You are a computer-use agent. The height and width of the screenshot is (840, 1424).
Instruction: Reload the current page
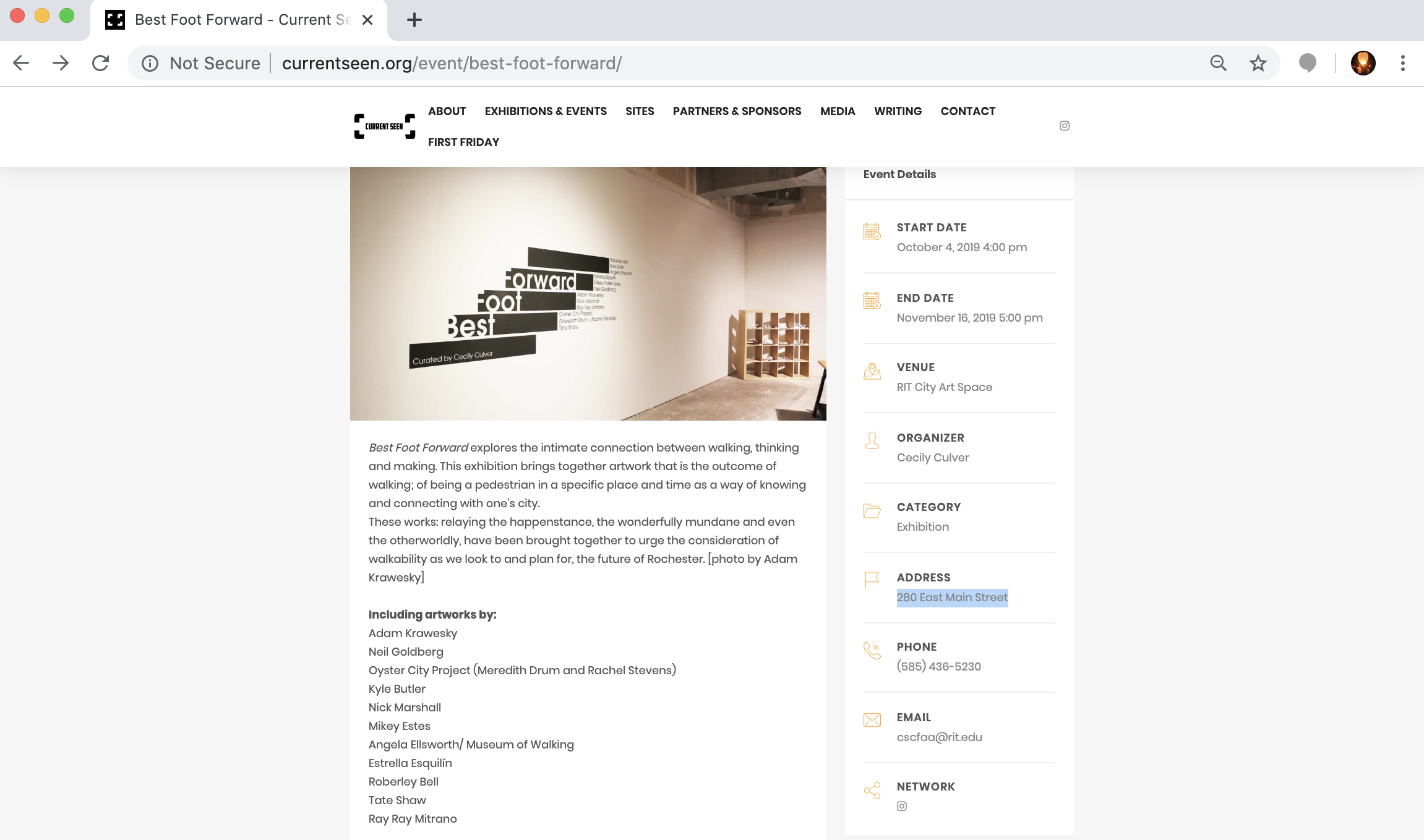[x=100, y=63]
